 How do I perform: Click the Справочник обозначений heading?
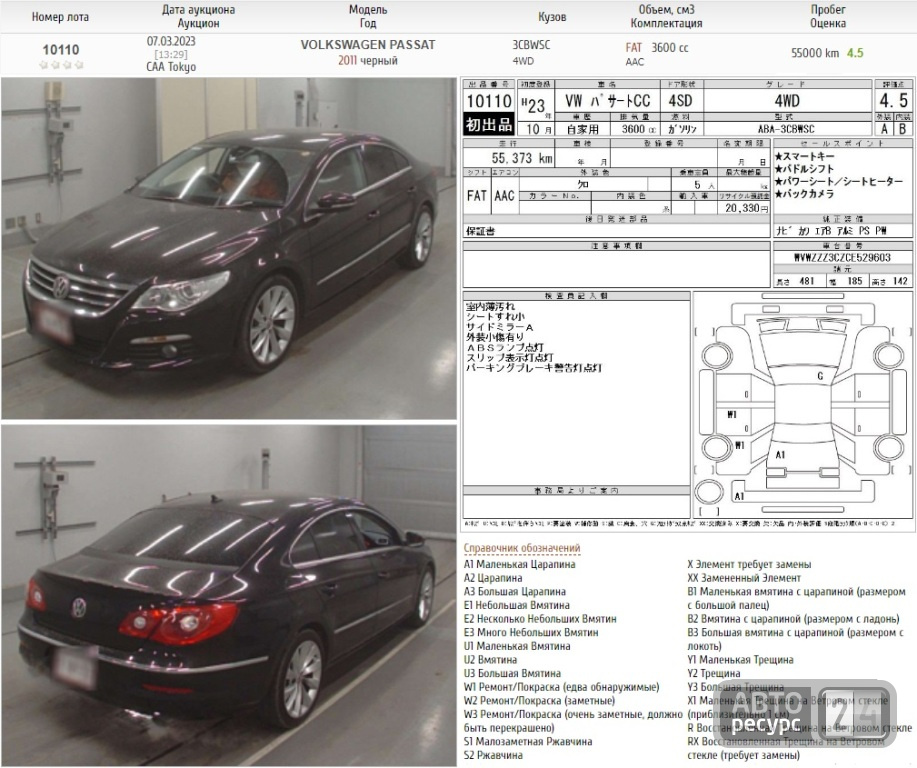[x=522, y=548]
